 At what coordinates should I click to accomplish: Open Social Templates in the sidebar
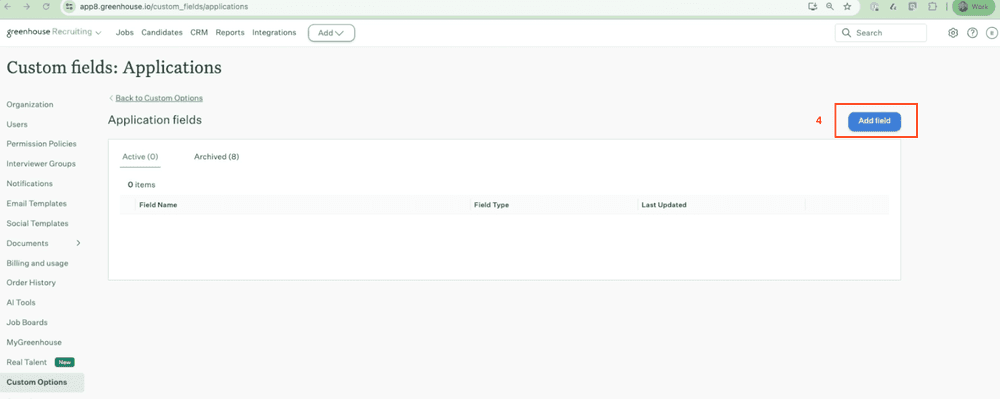38,223
